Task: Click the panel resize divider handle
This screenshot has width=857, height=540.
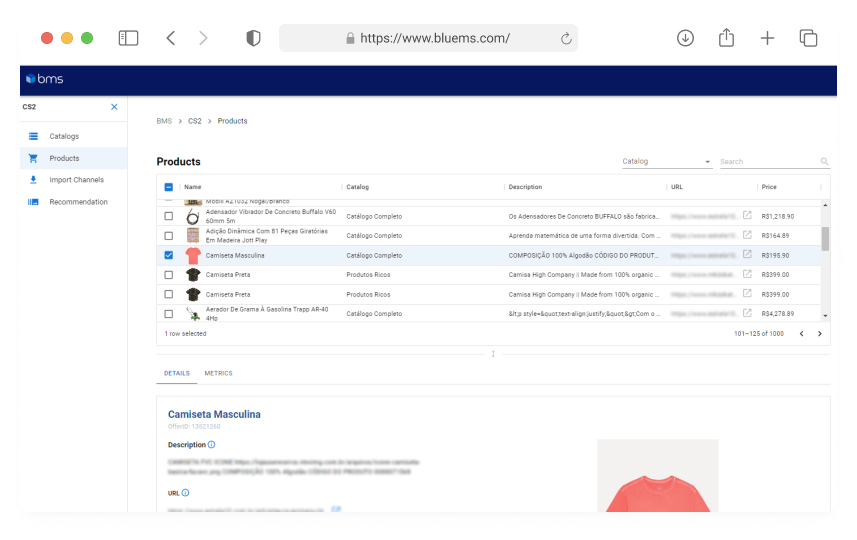Action: point(493,354)
